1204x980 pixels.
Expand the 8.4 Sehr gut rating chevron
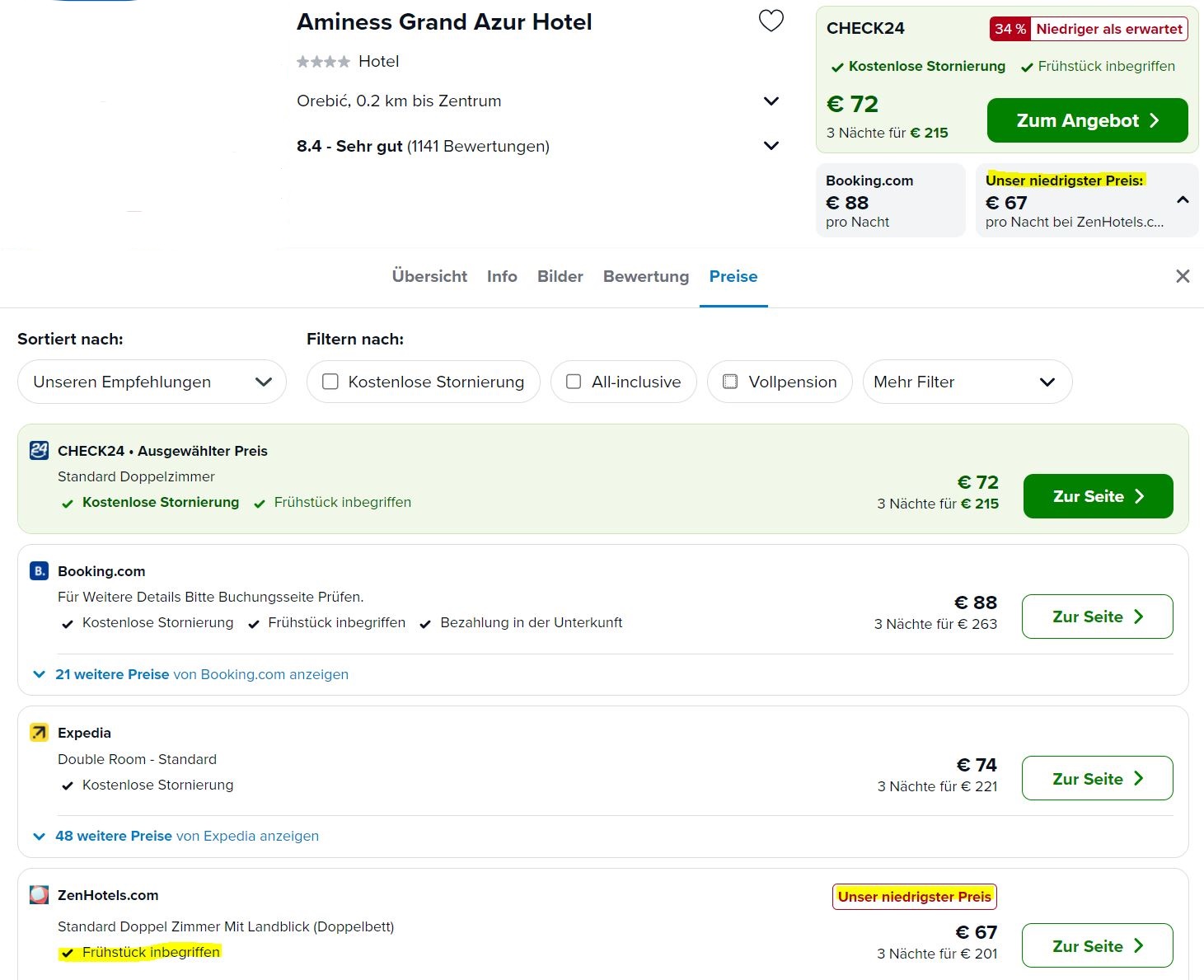771,146
